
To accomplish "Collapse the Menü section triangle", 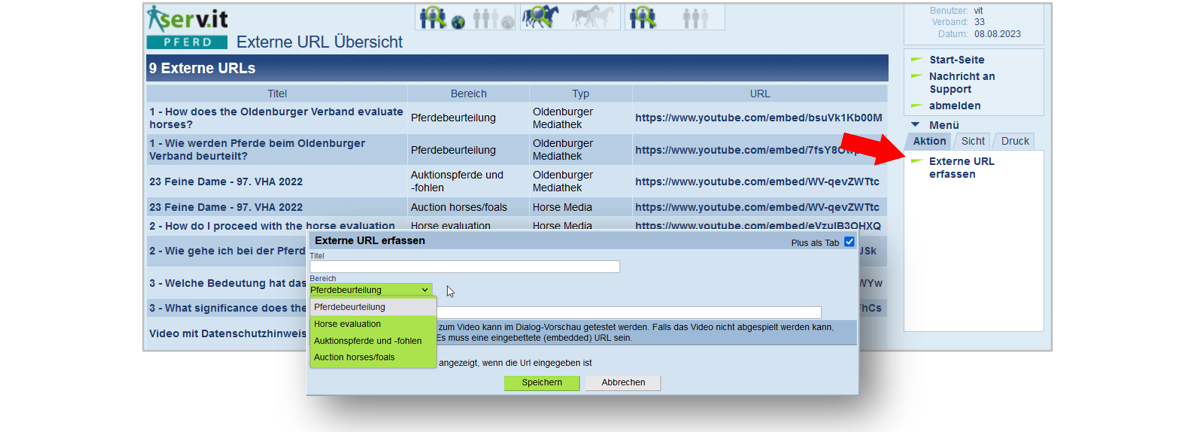I will click(x=915, y=125).
